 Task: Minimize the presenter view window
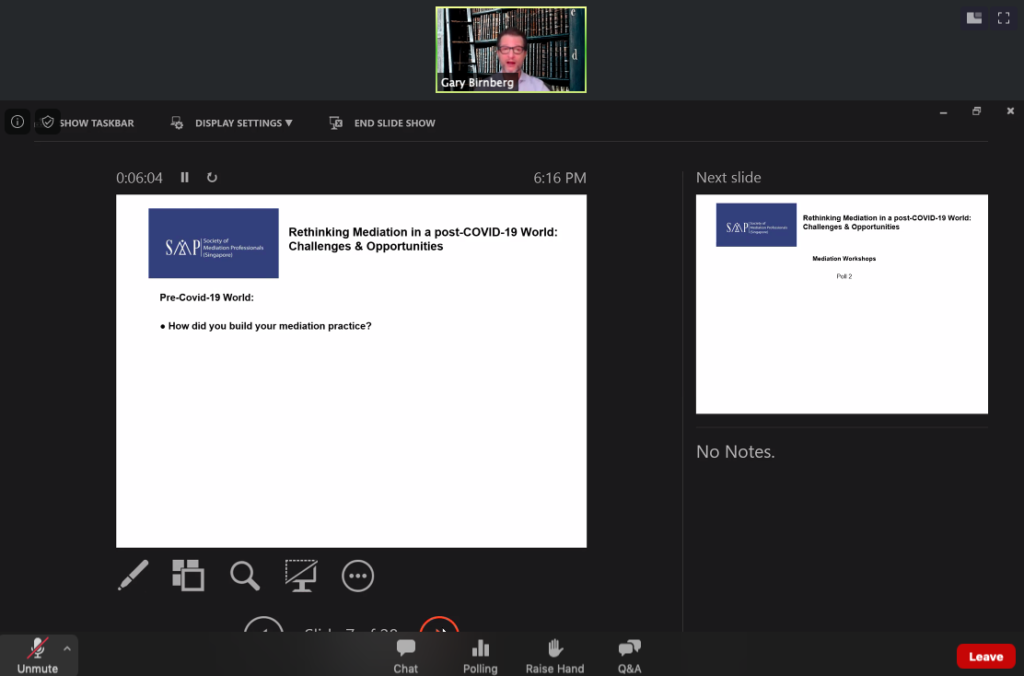point(943,112)
